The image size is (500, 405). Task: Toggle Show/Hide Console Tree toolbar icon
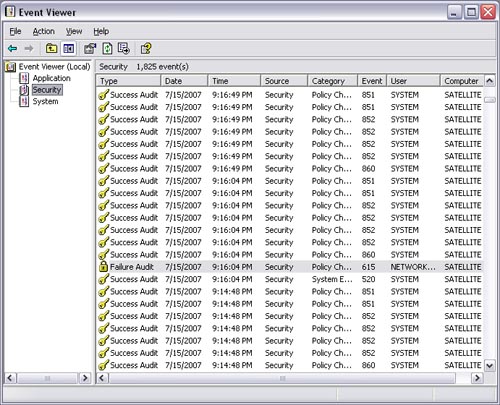(x=69, y=49)
